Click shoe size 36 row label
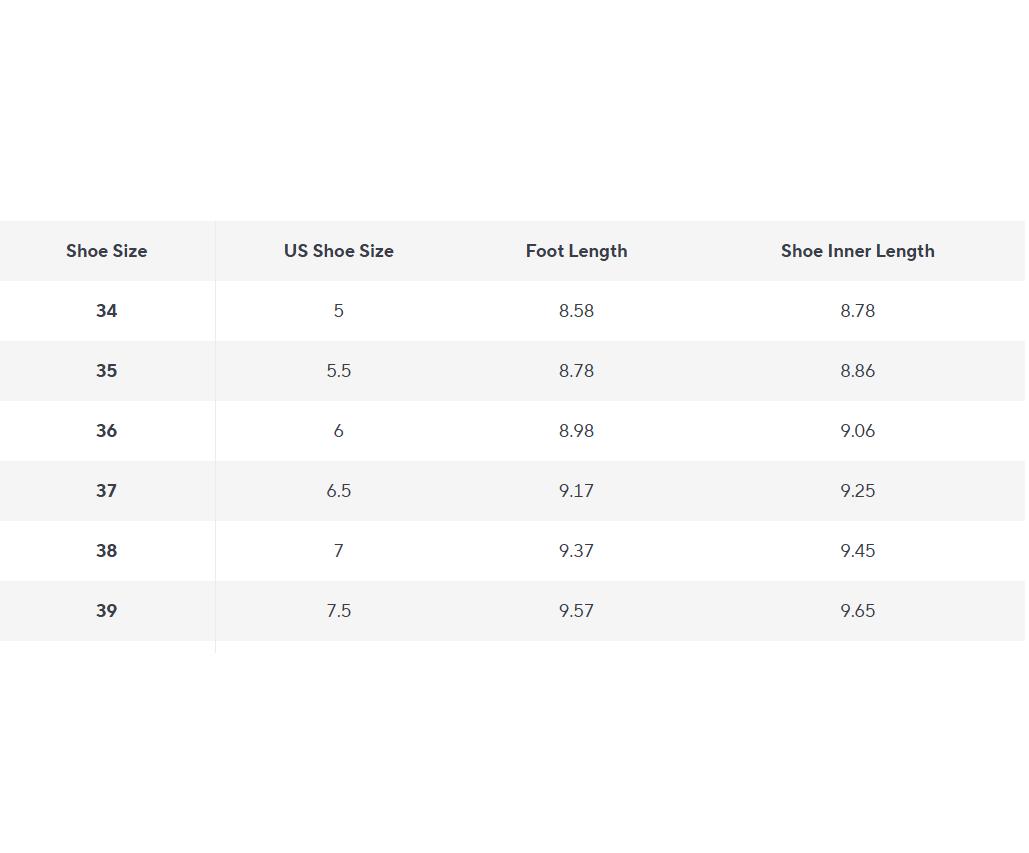Viewport: 1029px width, 853px height. pyautogui.click(x=106, y=431)
